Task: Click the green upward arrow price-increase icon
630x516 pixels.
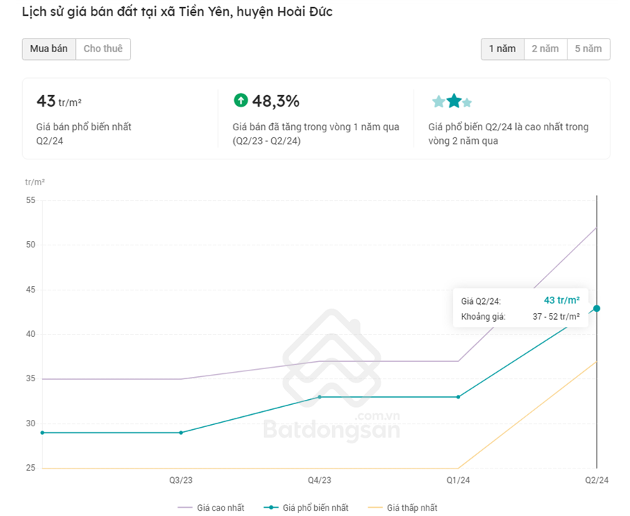Action: coord(240,100)
